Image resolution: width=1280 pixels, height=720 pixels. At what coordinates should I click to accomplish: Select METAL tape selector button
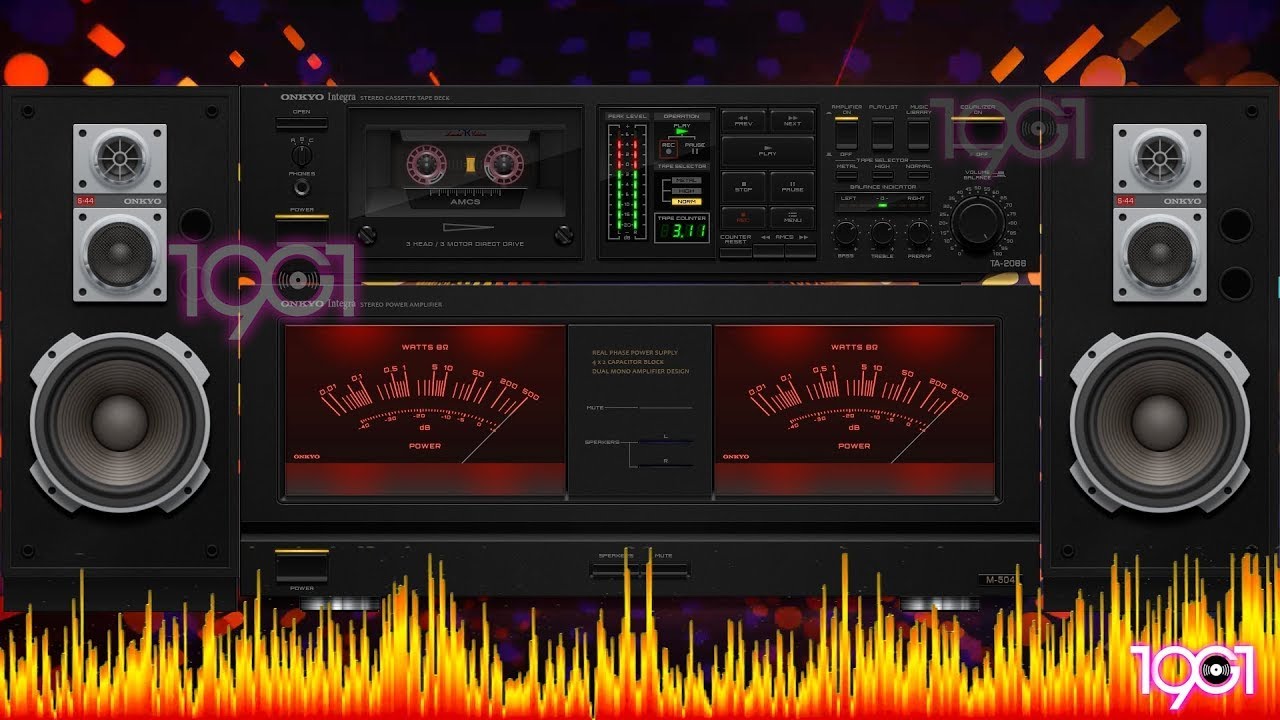[846, 175]
